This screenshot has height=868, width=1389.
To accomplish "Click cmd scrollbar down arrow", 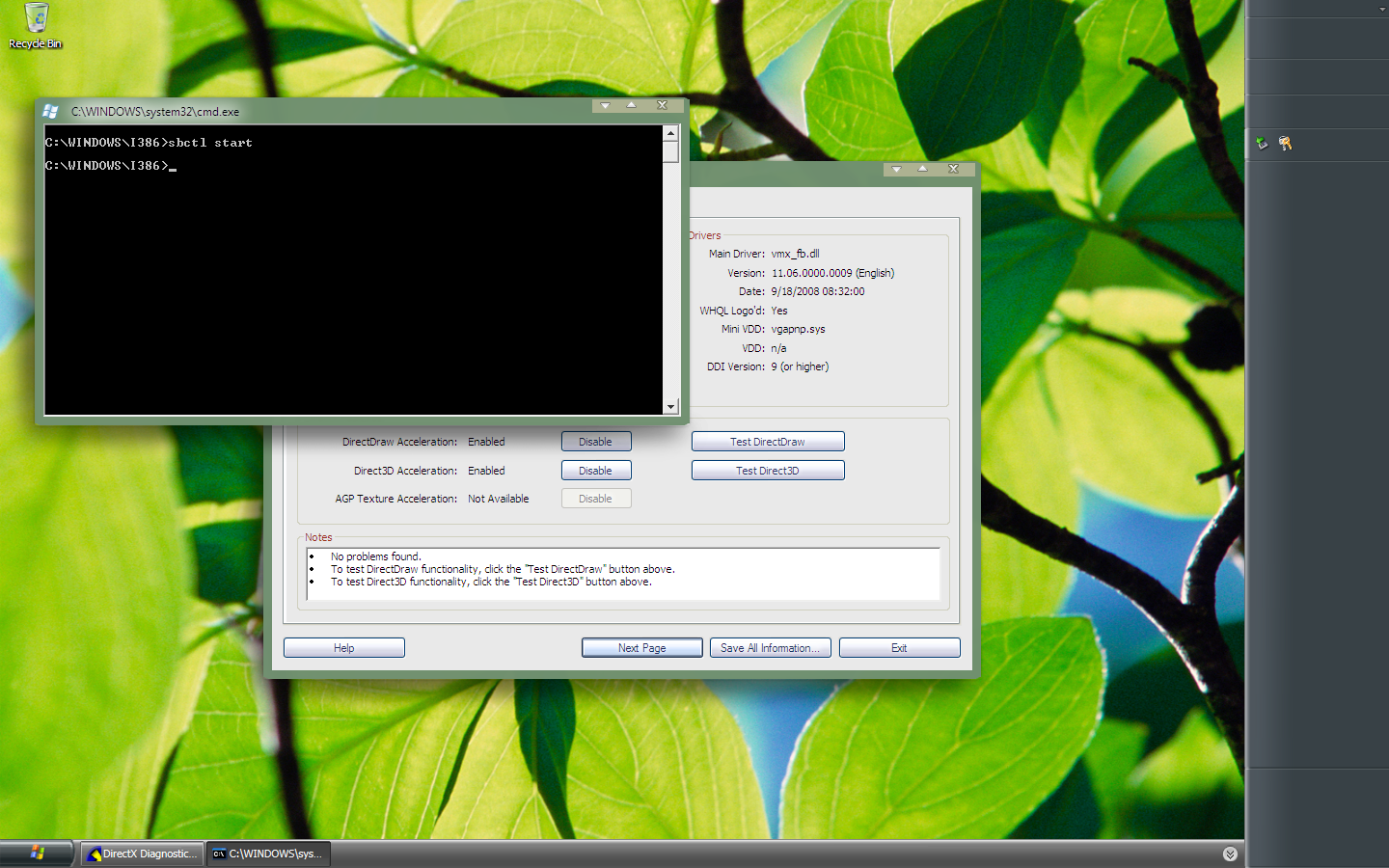I will click(x=670, y=407).
